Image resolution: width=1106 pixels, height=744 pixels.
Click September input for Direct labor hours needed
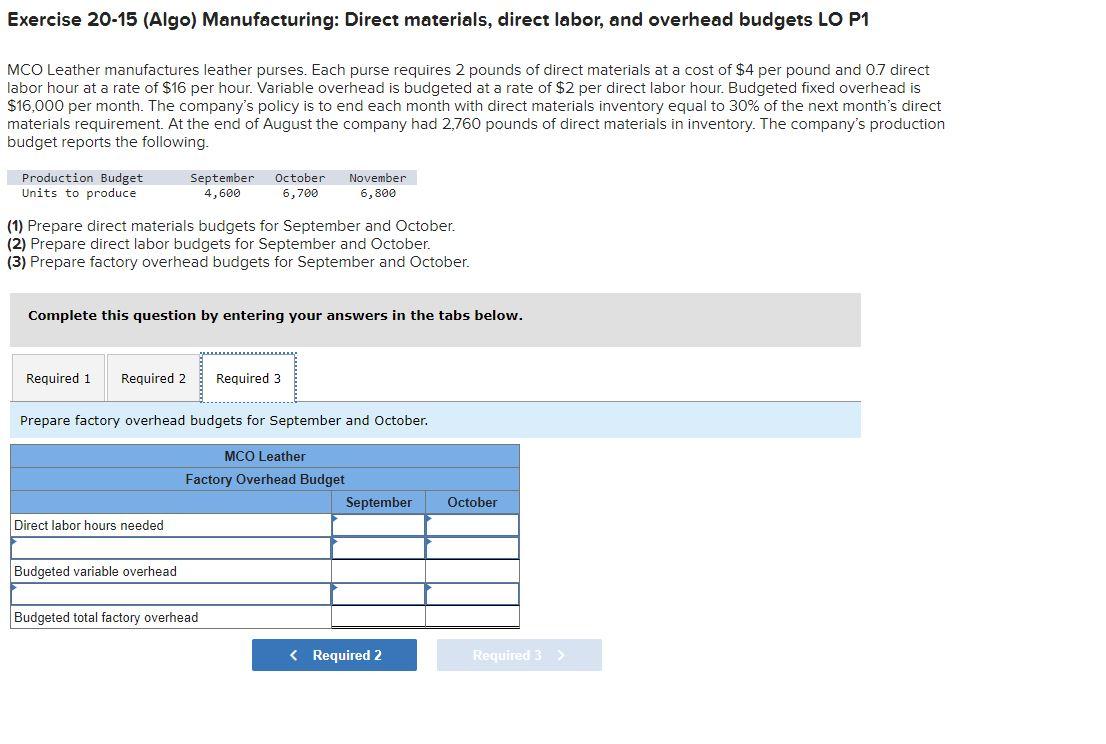pos(378,524)
